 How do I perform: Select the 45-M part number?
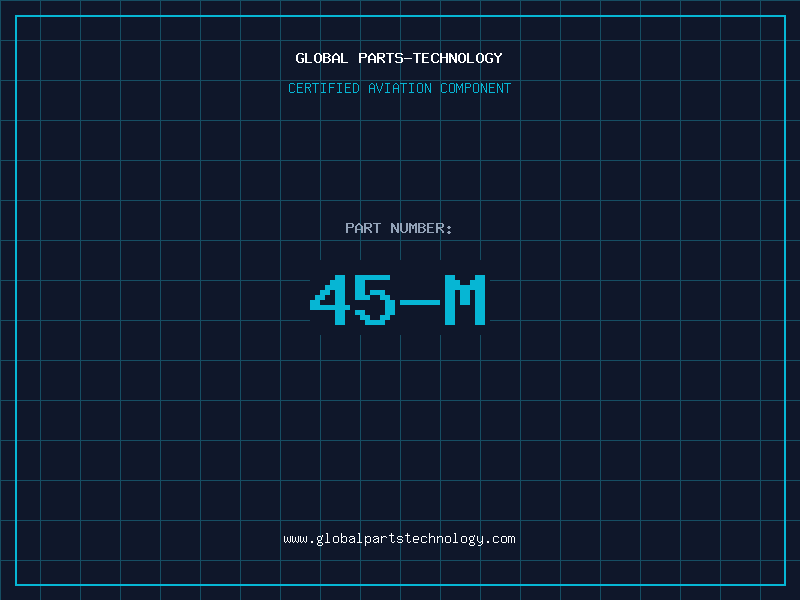tap(398, 299)
